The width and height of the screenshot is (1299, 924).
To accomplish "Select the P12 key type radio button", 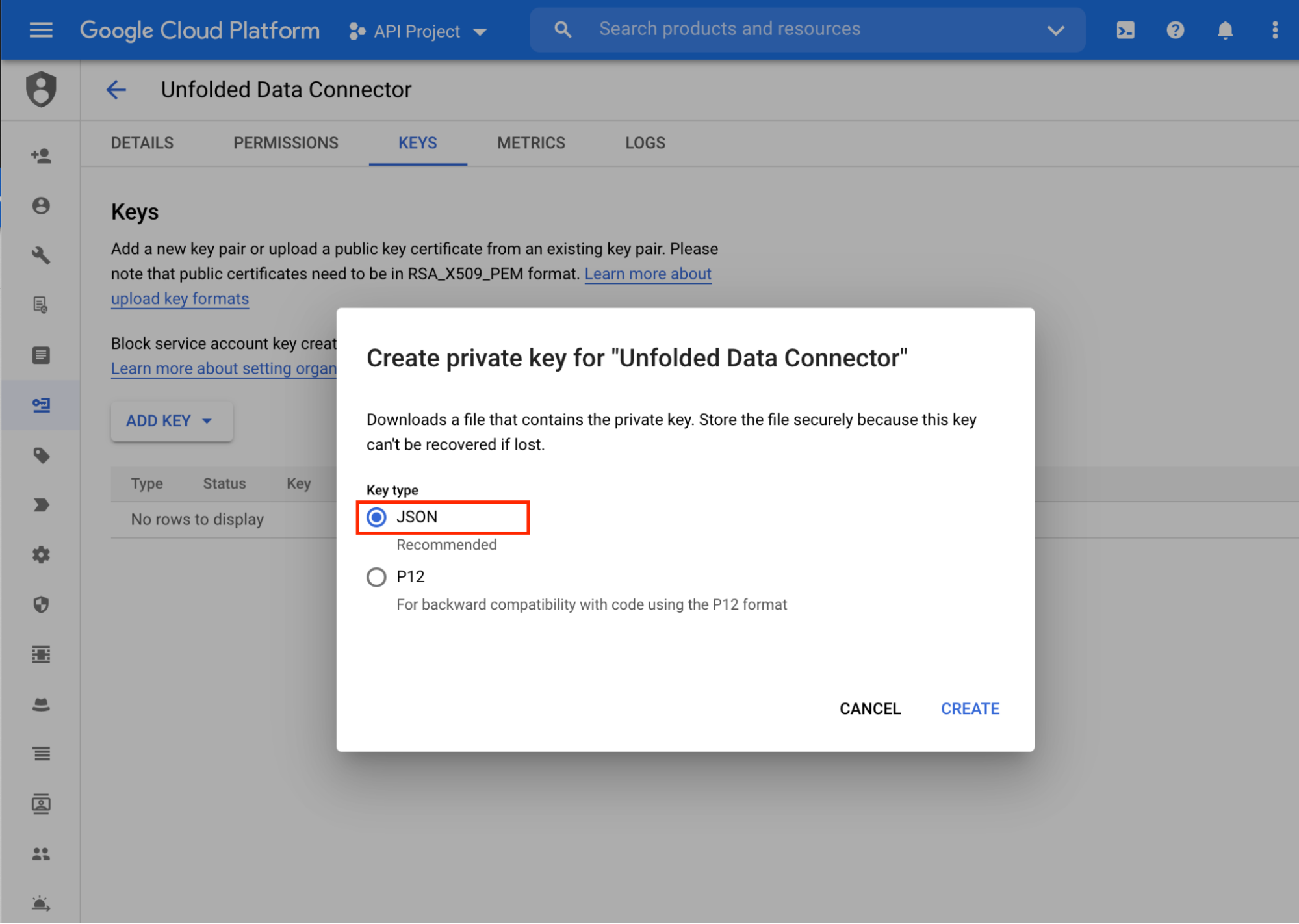I will tap(376, 577).
